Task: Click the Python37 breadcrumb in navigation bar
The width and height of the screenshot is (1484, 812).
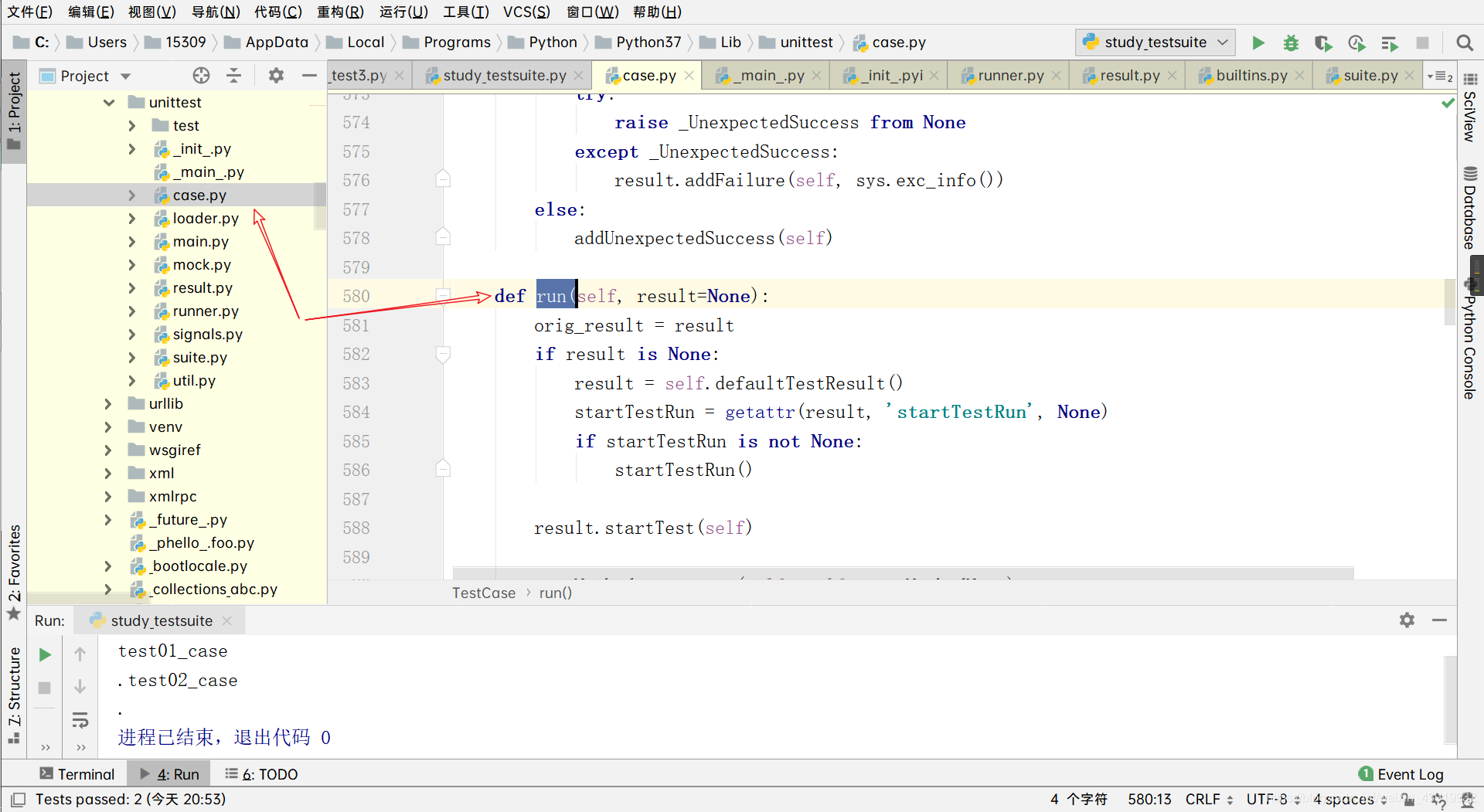Action: (638, 42)
